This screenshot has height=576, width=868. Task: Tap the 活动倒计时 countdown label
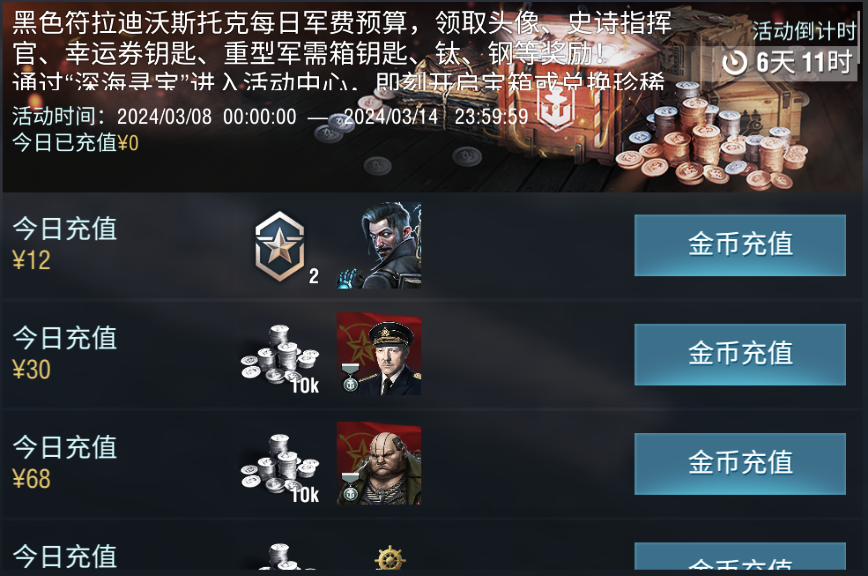[x=804, y=31]
